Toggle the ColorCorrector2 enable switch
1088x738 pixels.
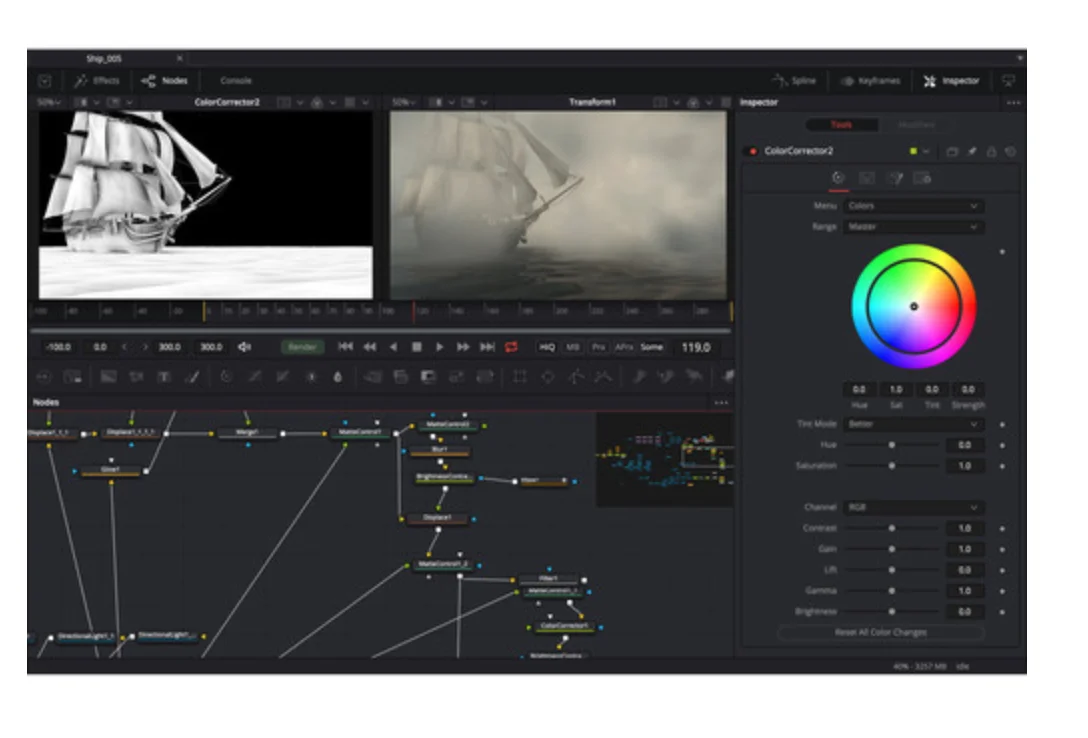[x=753, y=151]
